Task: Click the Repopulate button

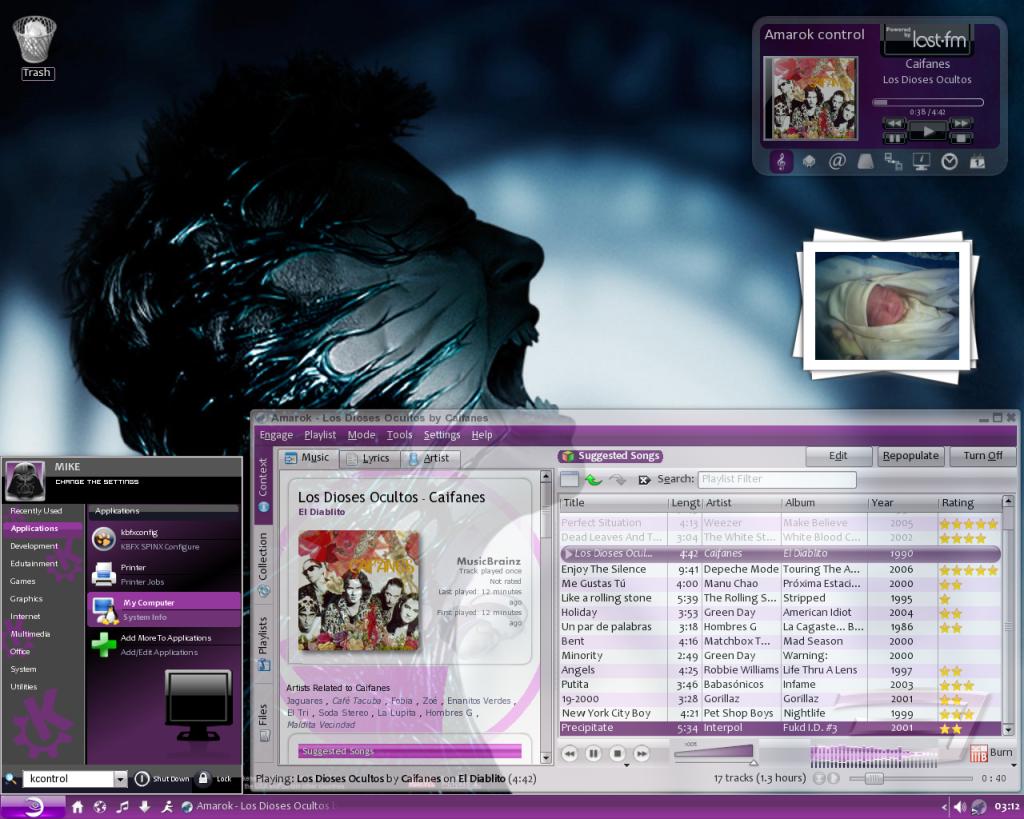Action: 910,456
